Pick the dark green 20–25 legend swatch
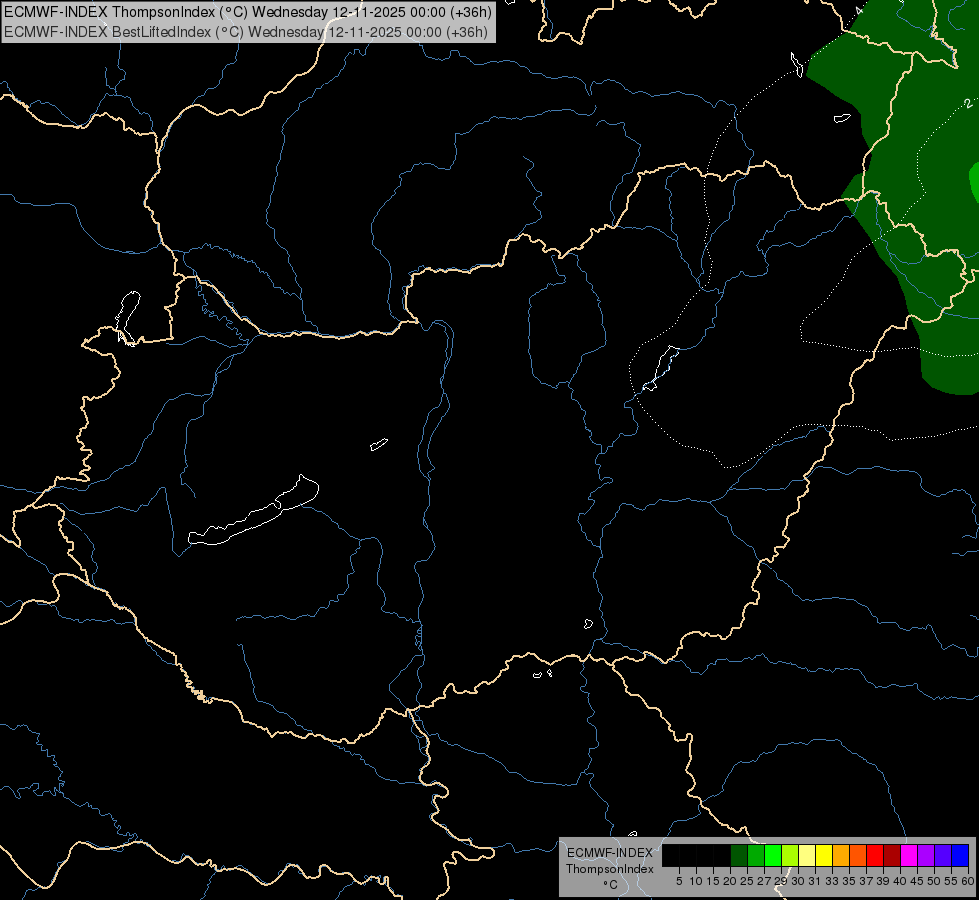 coord(739,855)
